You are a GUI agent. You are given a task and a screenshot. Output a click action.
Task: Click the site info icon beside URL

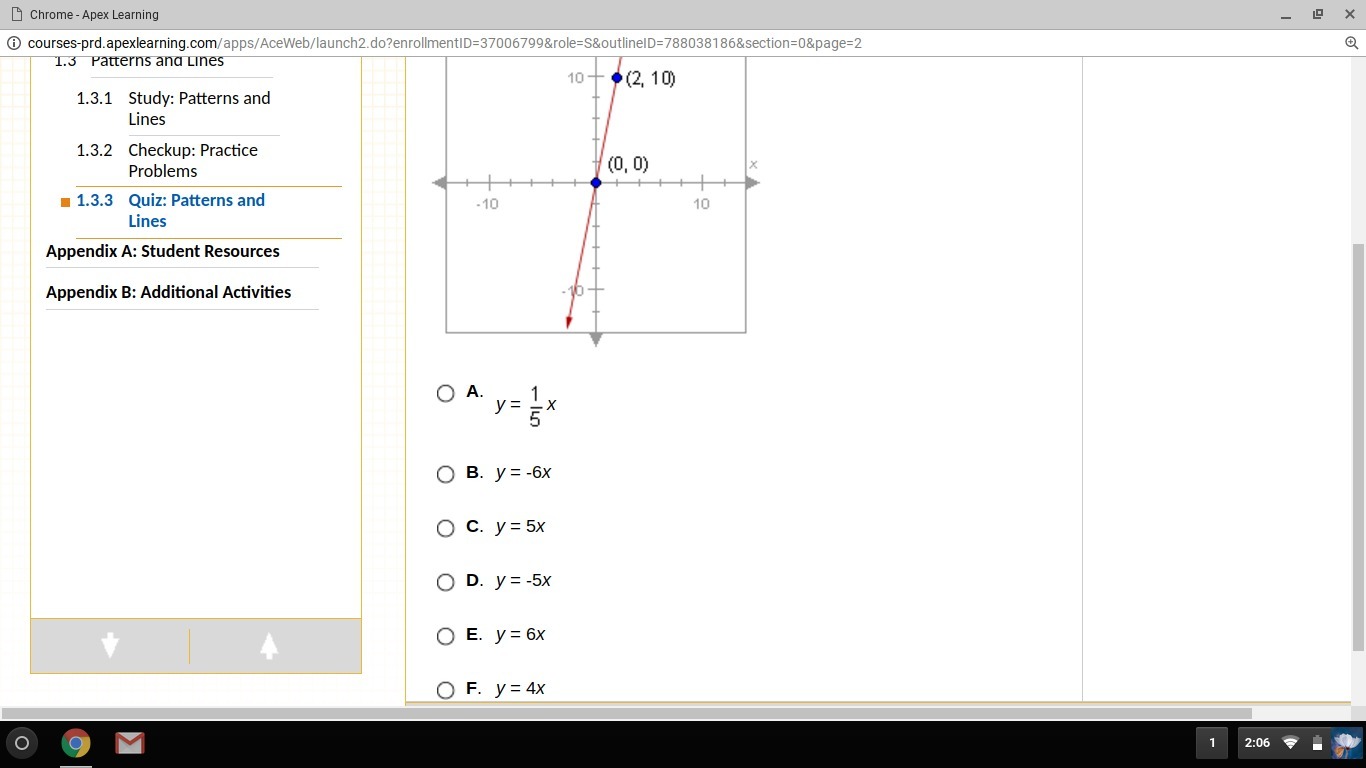point(14,43)
